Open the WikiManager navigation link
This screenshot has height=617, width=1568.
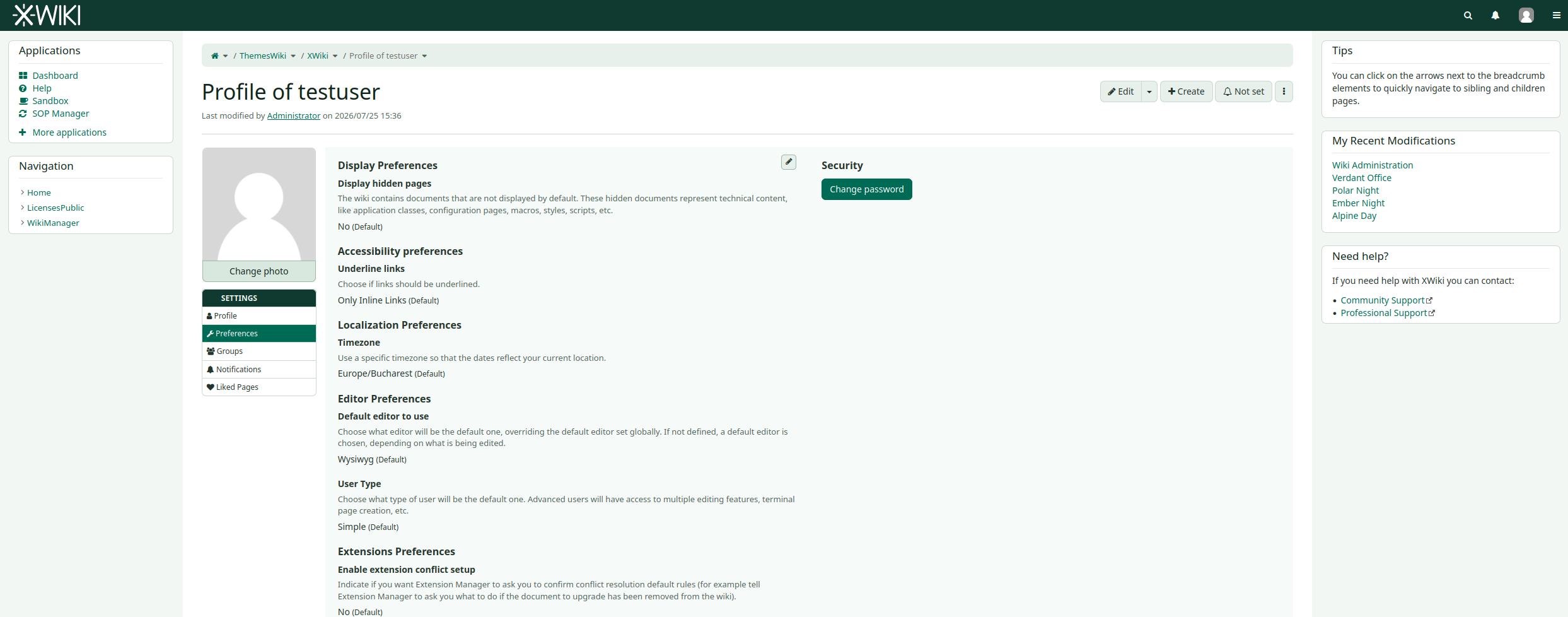53,223
